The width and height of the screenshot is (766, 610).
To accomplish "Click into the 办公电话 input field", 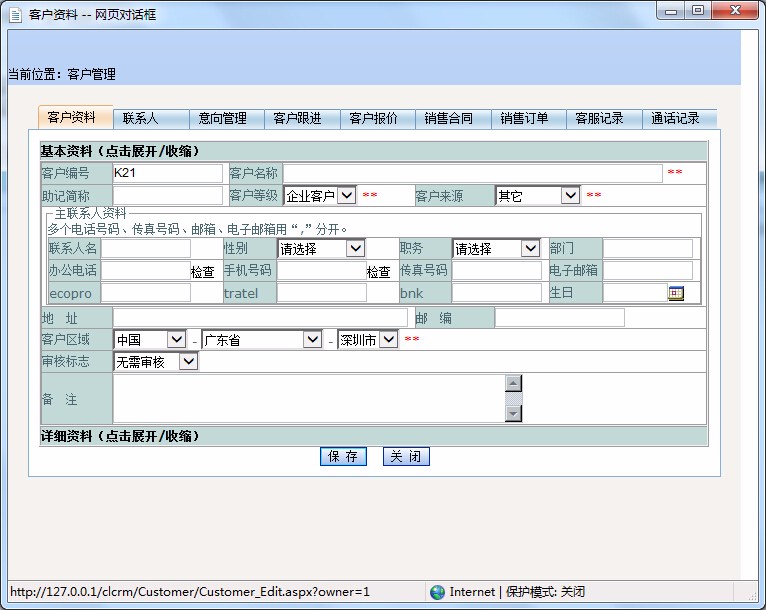I will (x=146, y=271).
